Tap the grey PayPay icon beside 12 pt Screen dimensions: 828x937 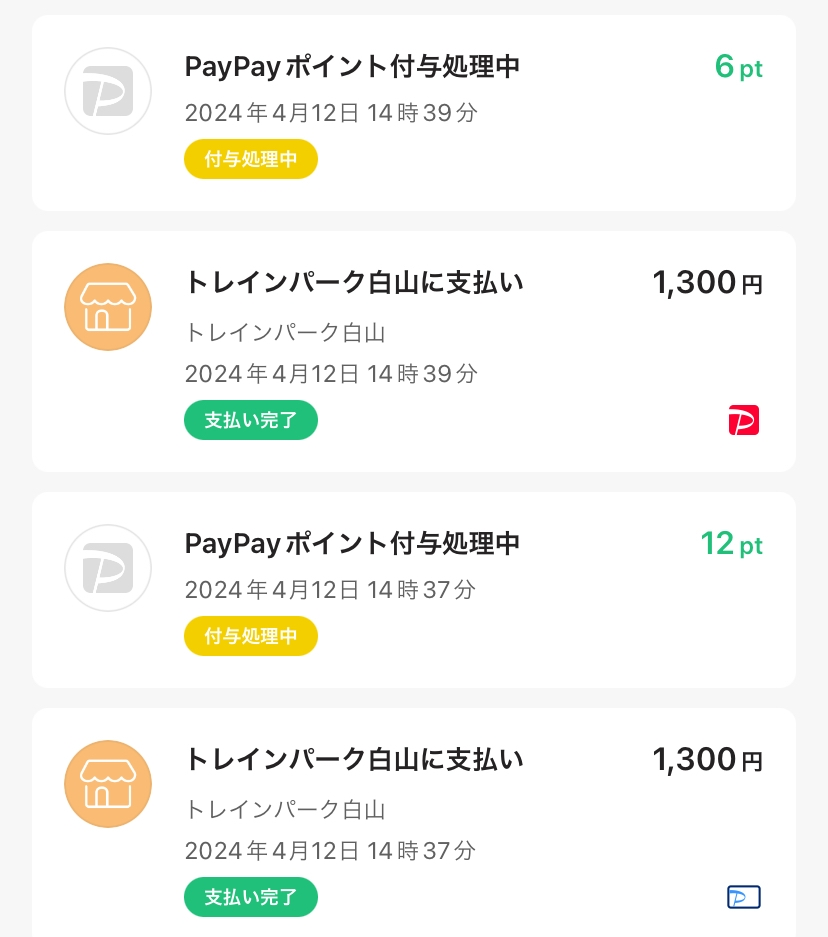tap(108, 568)
